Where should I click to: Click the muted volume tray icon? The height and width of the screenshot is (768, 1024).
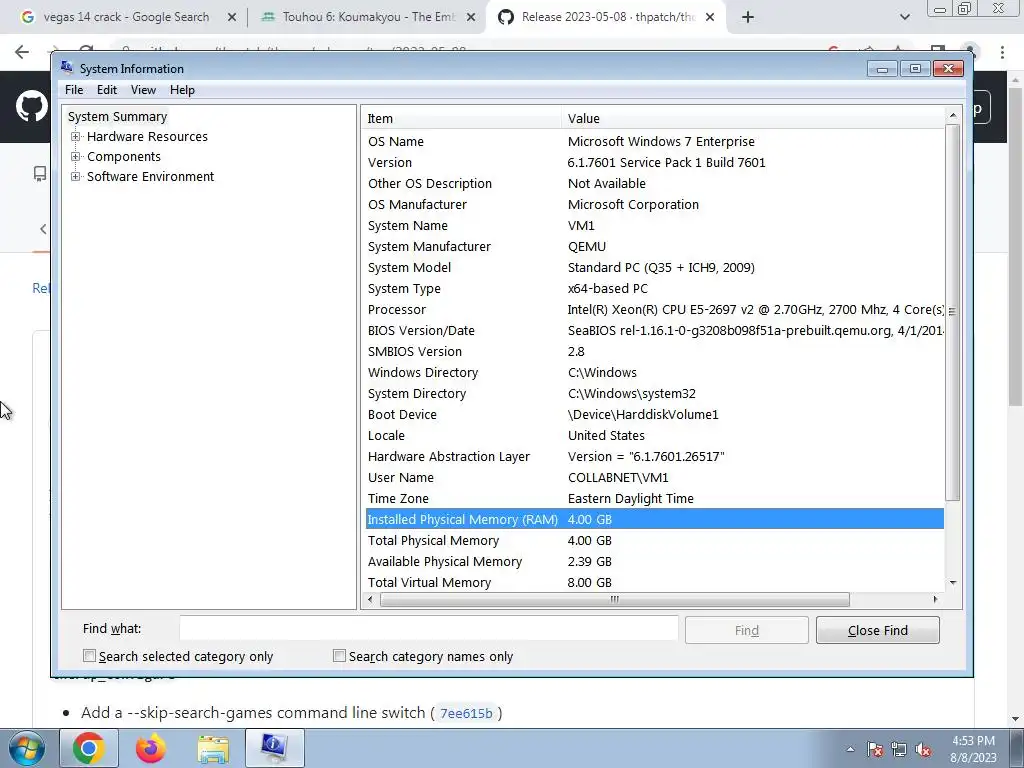(923, 749)
